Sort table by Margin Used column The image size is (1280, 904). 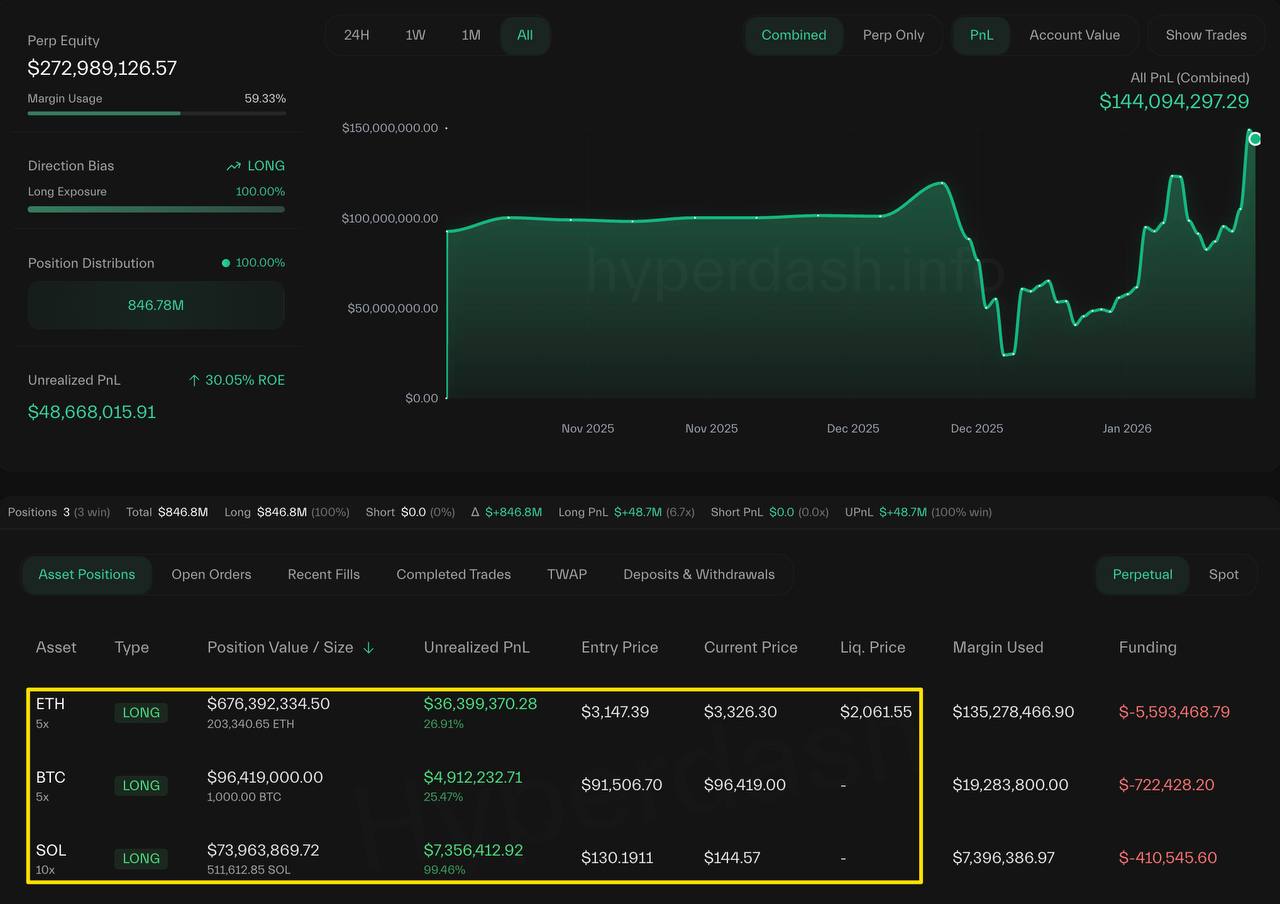pos(997,648)
